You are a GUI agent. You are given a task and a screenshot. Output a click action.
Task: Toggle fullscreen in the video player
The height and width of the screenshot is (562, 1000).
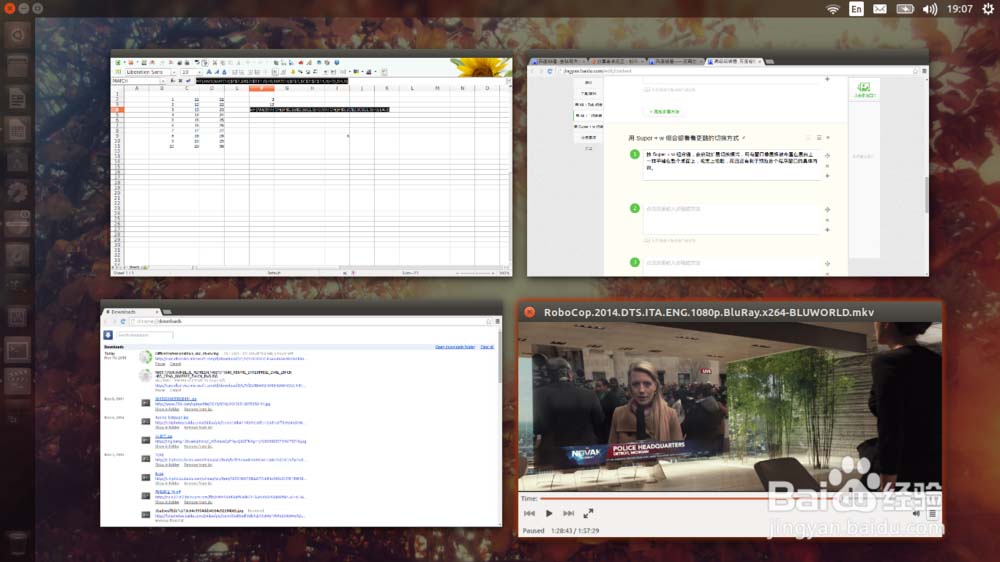click(588, 513)
